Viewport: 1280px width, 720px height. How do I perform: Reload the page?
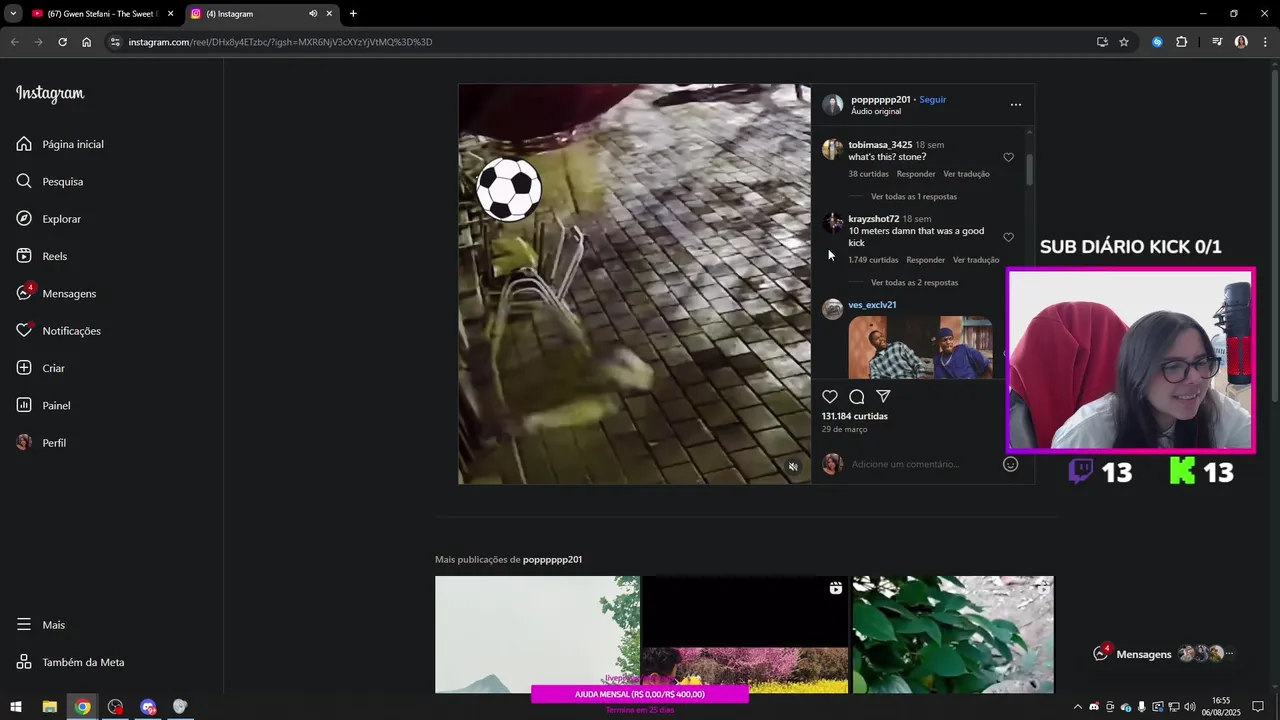pos(62,42)
